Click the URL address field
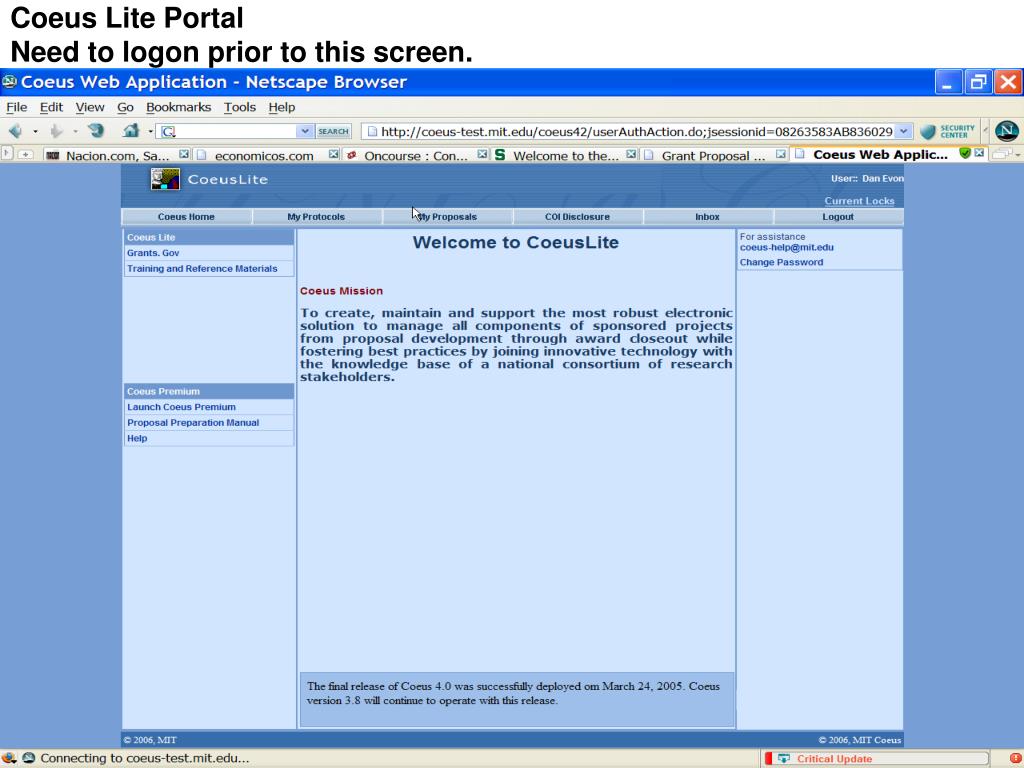The width and height of the screenshot is (1024, 768). pyautogui.click(x=635, y=131)
